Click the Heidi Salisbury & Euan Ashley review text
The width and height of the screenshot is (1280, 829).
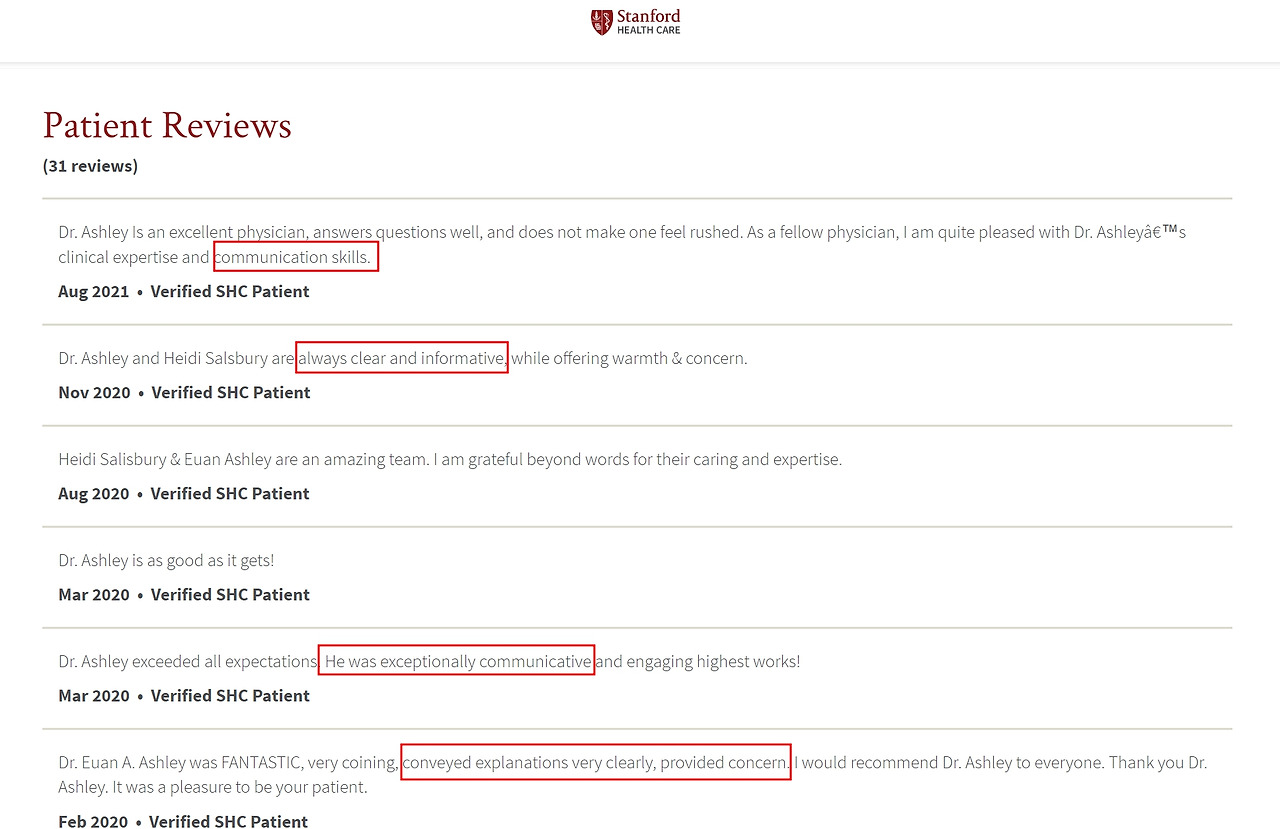450,460
